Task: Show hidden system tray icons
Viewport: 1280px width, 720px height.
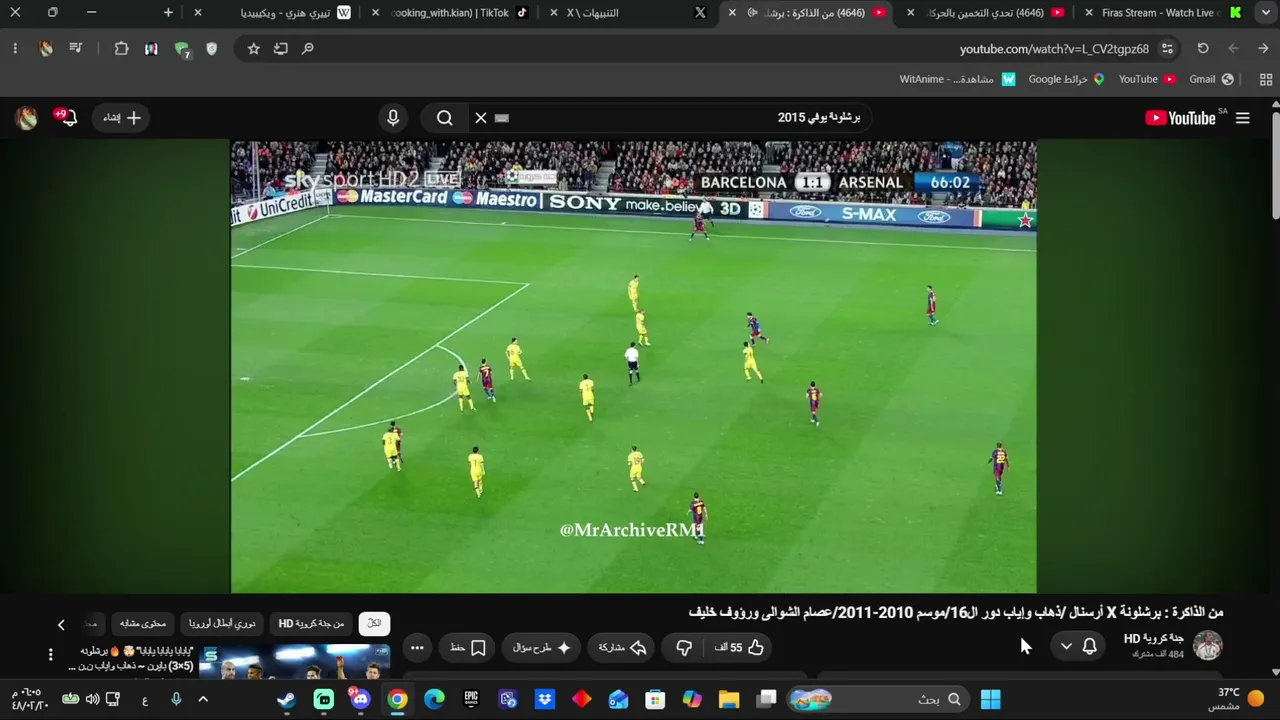Action: click(x=203, y=699)
